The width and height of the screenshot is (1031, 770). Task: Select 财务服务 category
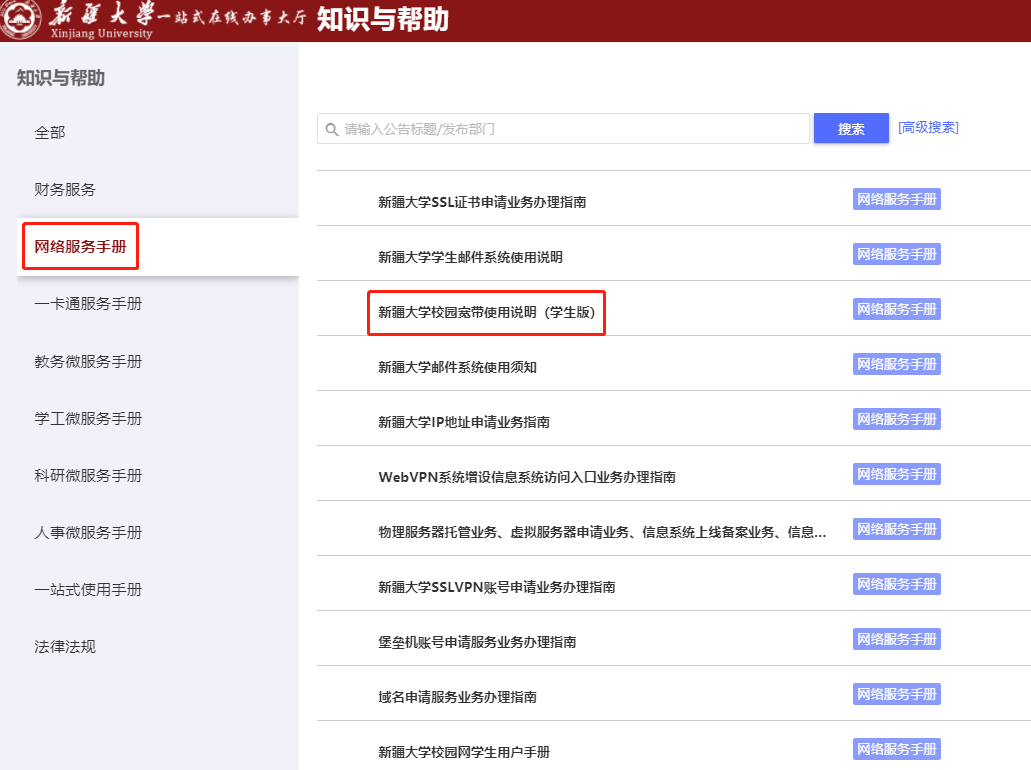coord(65,190)
